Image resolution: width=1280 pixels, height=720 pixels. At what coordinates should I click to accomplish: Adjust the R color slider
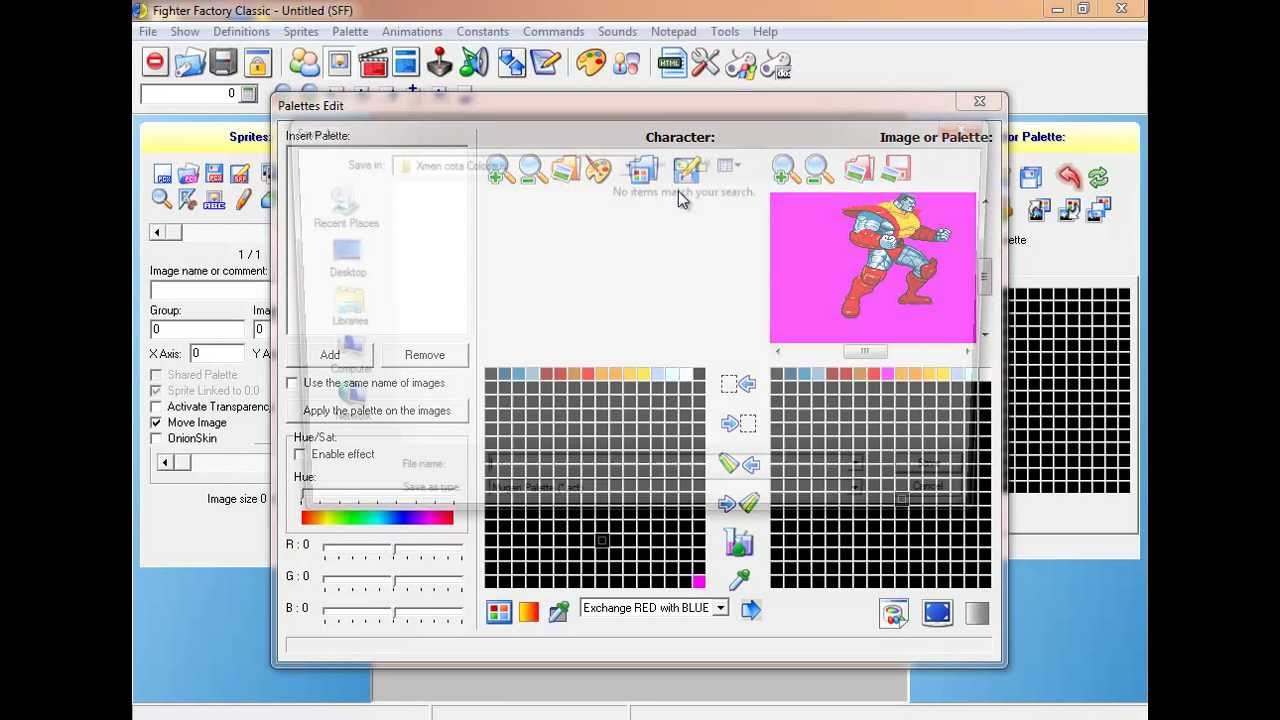click(x=394, y=549)
